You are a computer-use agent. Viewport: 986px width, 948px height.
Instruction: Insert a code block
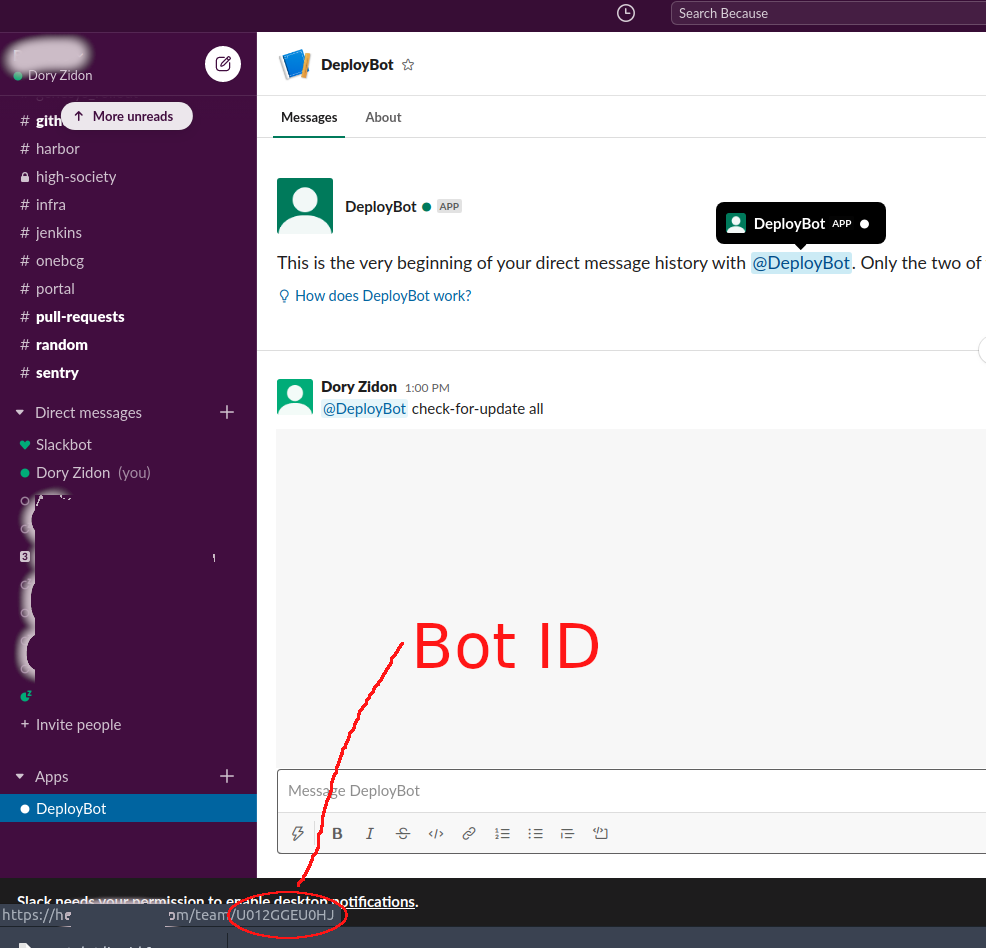[601, 834]
